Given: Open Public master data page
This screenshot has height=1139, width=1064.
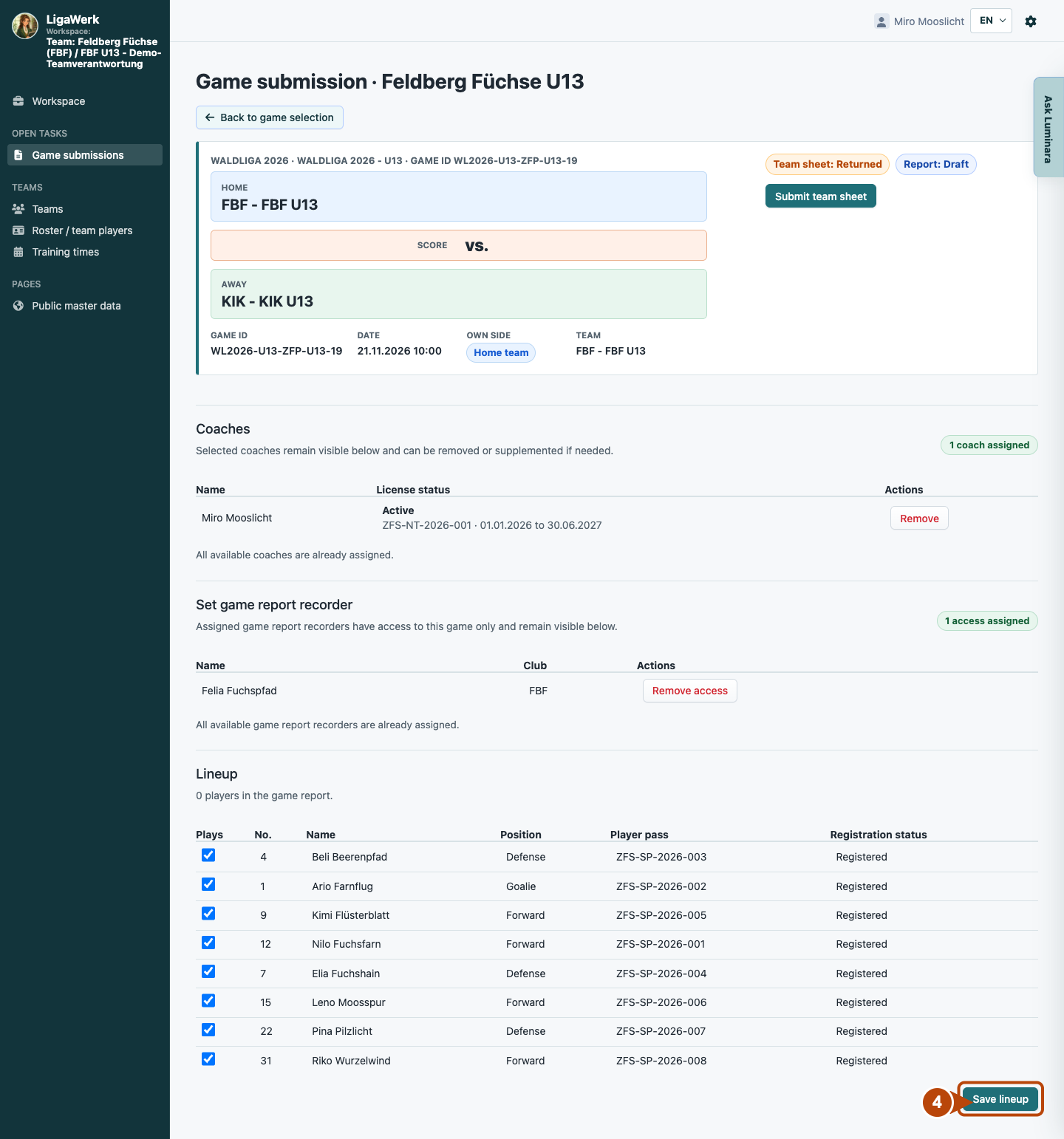Looking at the screenshot, I should tap(85, 306).
